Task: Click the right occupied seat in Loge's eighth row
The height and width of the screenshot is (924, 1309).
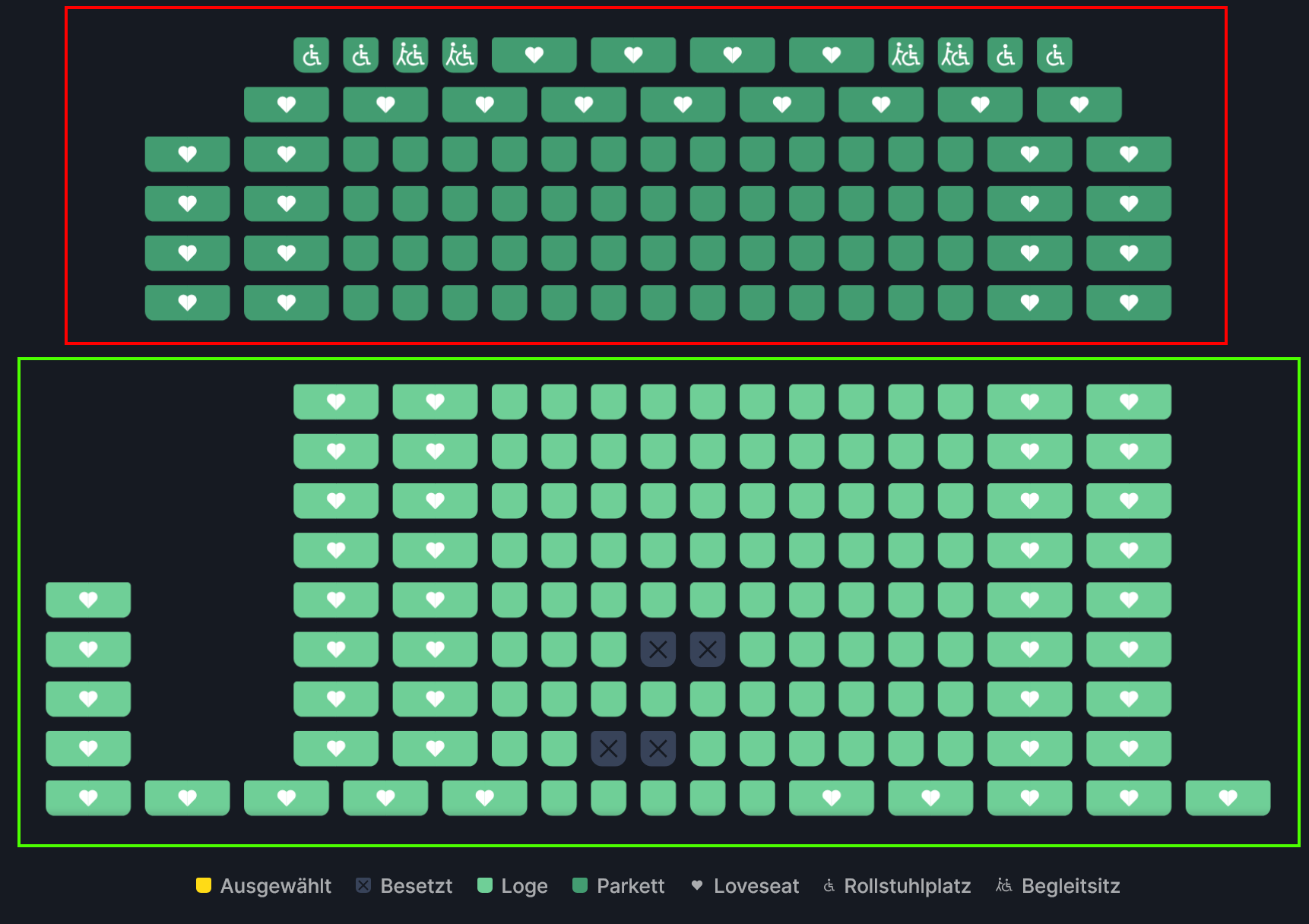Action: [x=658, y=748]
